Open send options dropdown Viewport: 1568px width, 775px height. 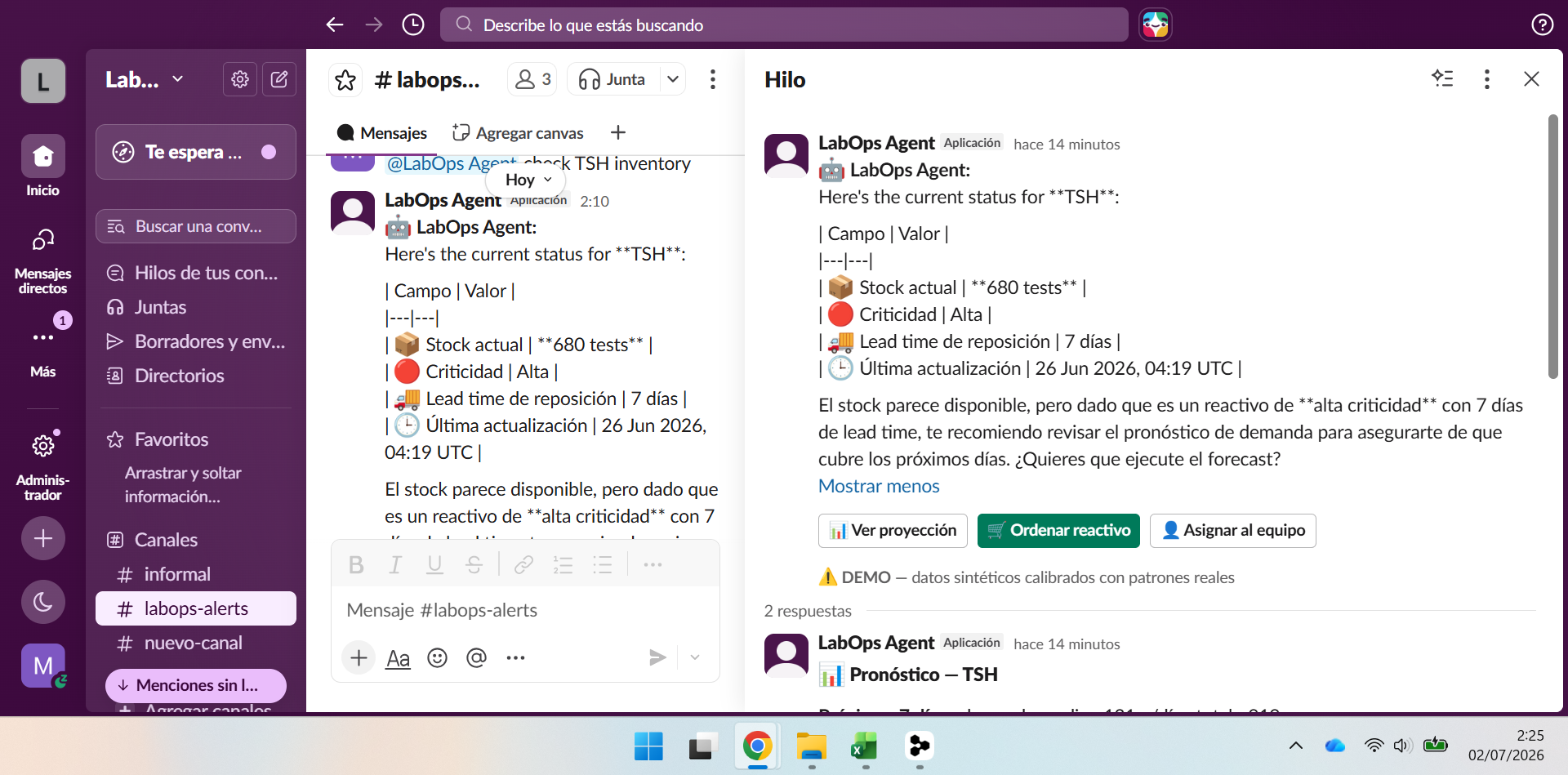(695, 657)
